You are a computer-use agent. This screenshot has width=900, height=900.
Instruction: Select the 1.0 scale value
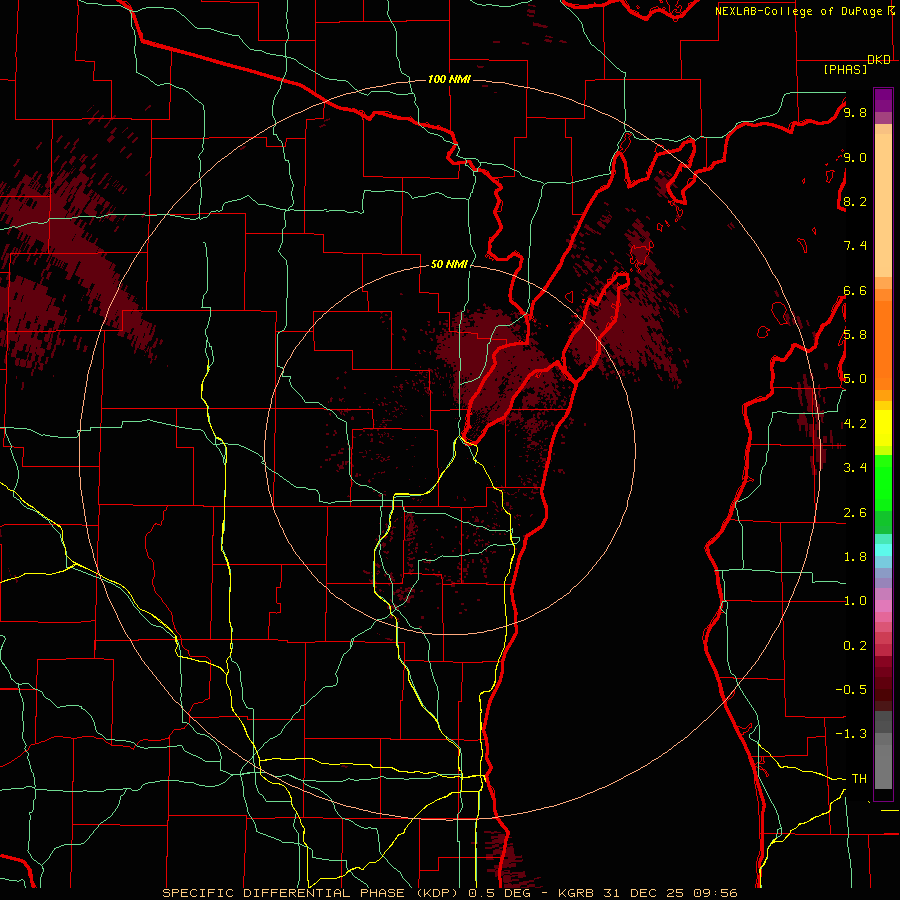855,601
